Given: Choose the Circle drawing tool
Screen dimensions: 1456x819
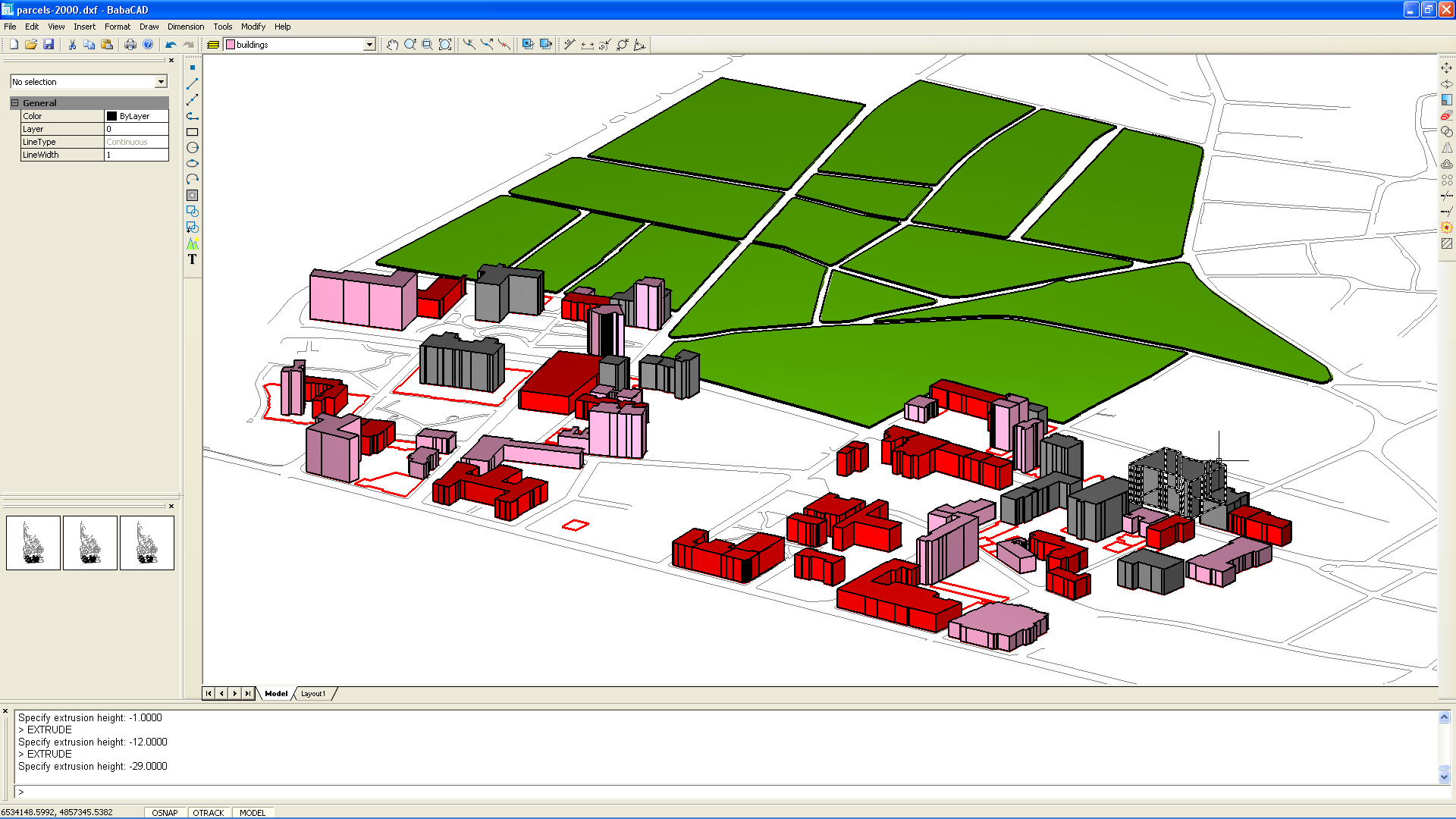Looking at the screenshot, I should pyautogui.click(x=192, y=147).
